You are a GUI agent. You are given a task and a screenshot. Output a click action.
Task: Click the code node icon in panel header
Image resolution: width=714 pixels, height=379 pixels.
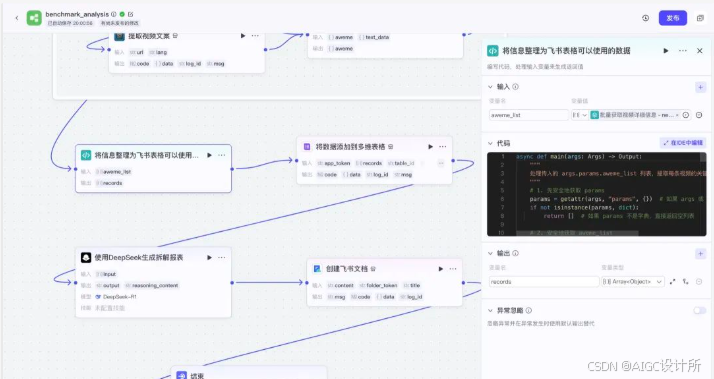(493, 51)
